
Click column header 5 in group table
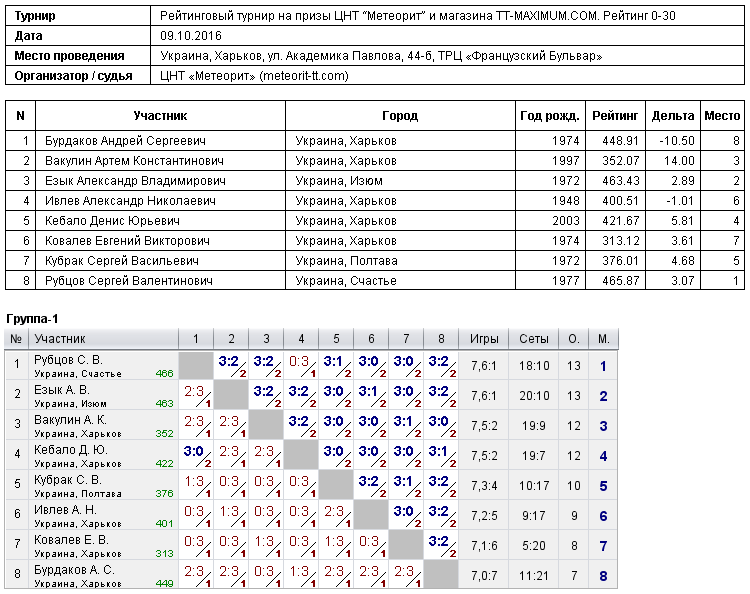click(336, 339)
